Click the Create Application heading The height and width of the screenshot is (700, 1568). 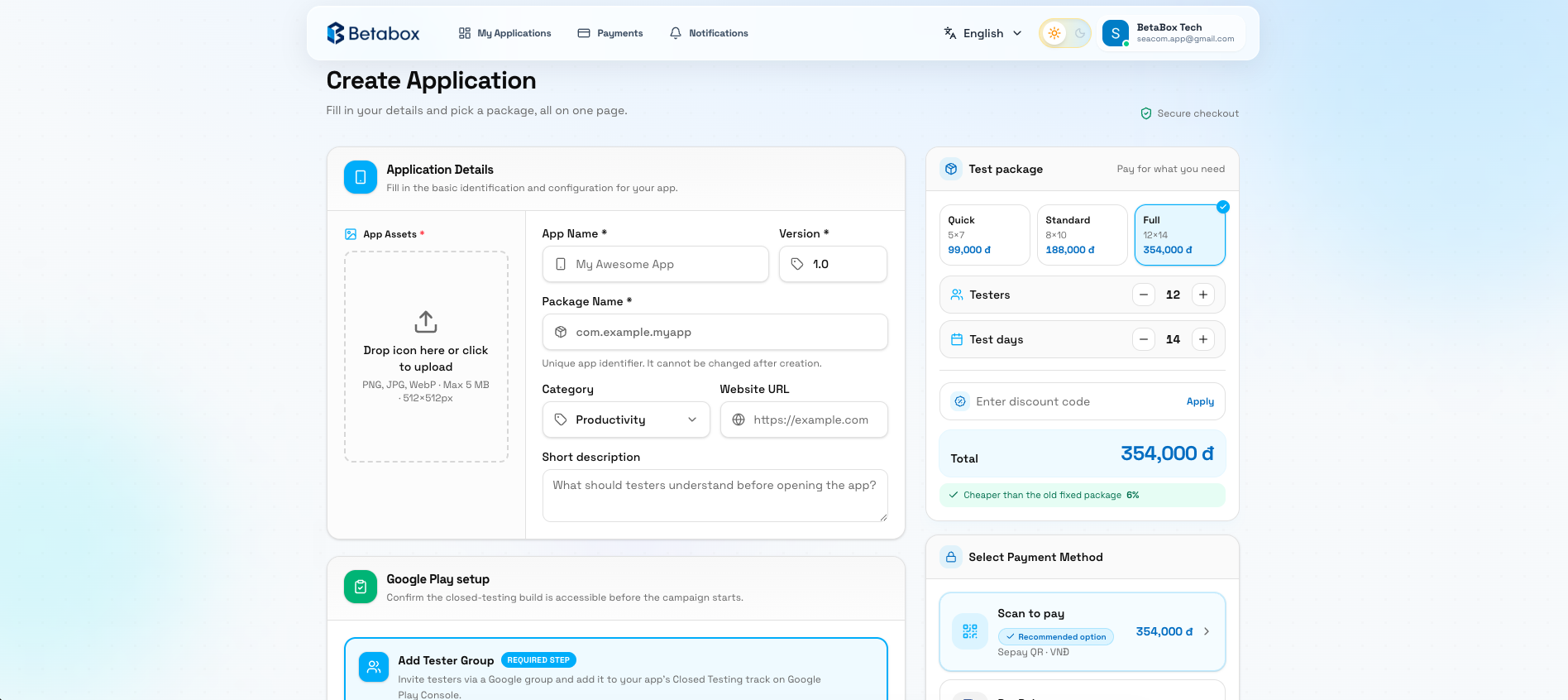(431, 80)
